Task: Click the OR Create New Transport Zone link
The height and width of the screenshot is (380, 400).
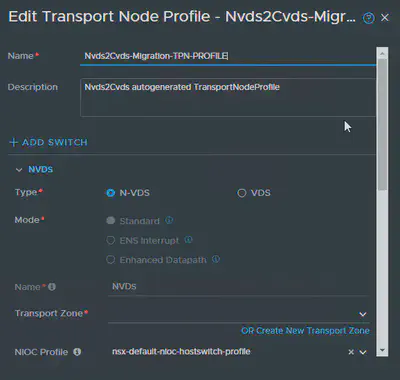Action: tap(305, 331)
